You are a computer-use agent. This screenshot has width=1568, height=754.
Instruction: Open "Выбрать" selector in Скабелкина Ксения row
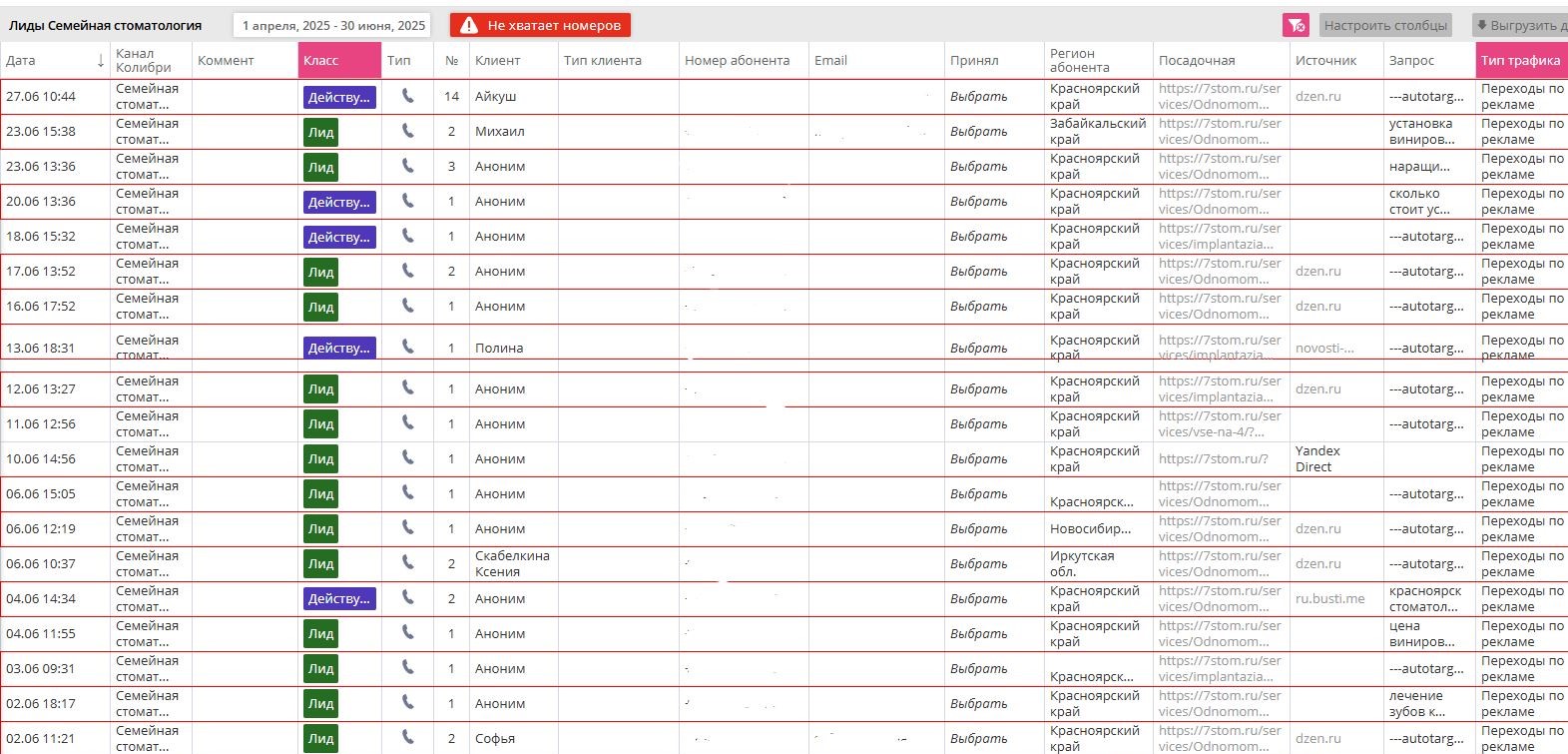click(x=978, y=564)
